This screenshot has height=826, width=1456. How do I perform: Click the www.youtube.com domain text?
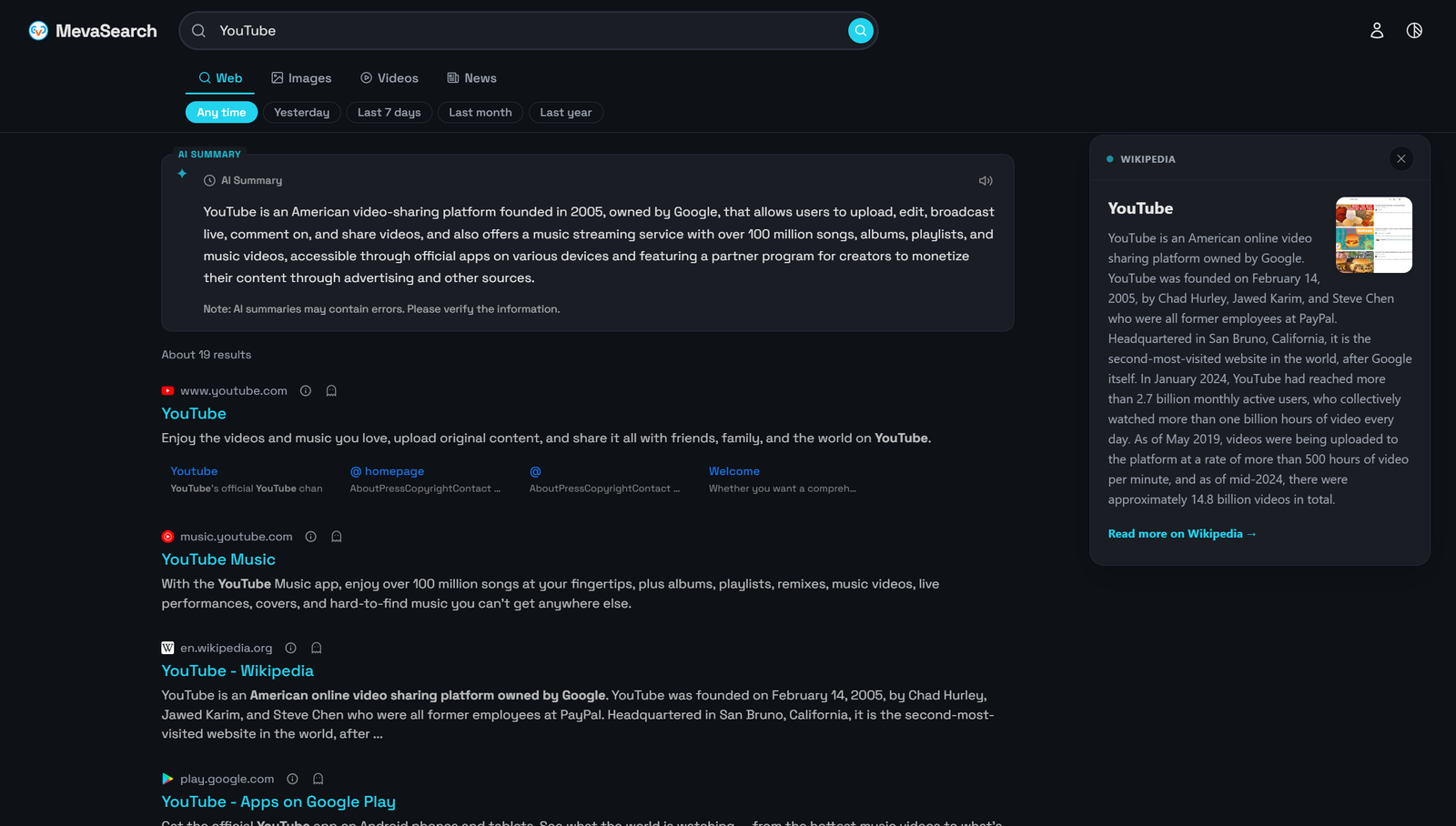(x=234, y=391)
